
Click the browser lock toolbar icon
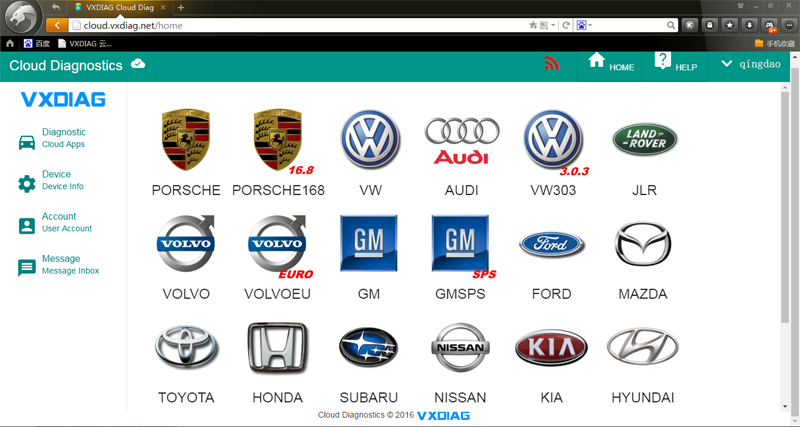[x=710, y=25]
